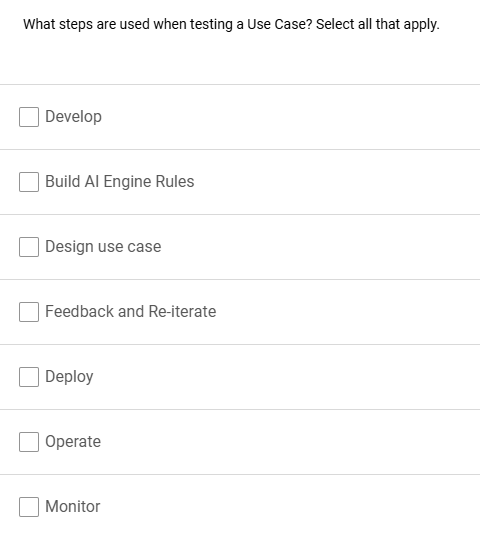Tick the Develop checkbox
480x537 pixels.
[x=29, y=117]
